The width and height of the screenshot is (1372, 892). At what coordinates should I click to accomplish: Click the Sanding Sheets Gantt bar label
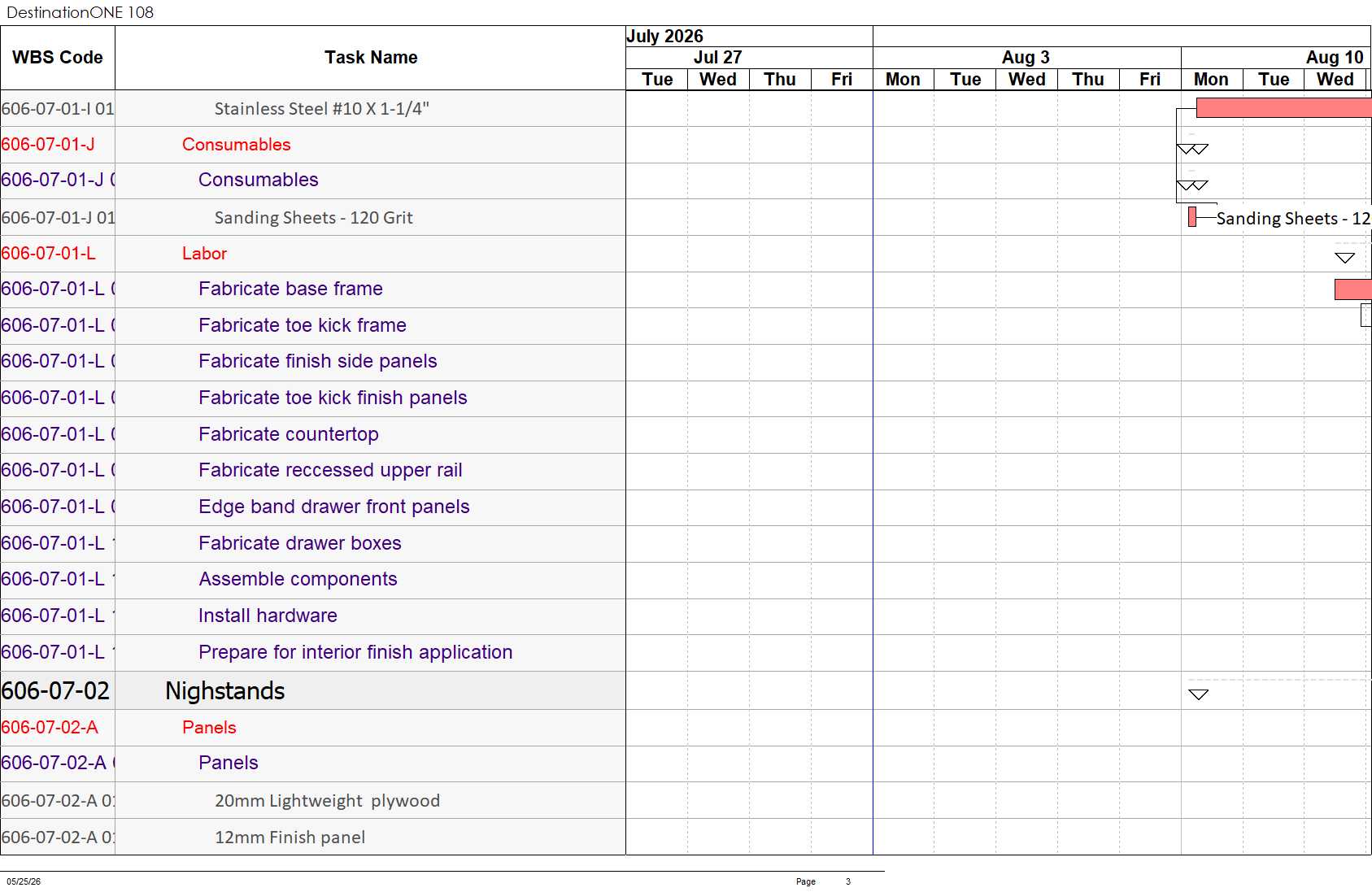tap(1293, 219)
